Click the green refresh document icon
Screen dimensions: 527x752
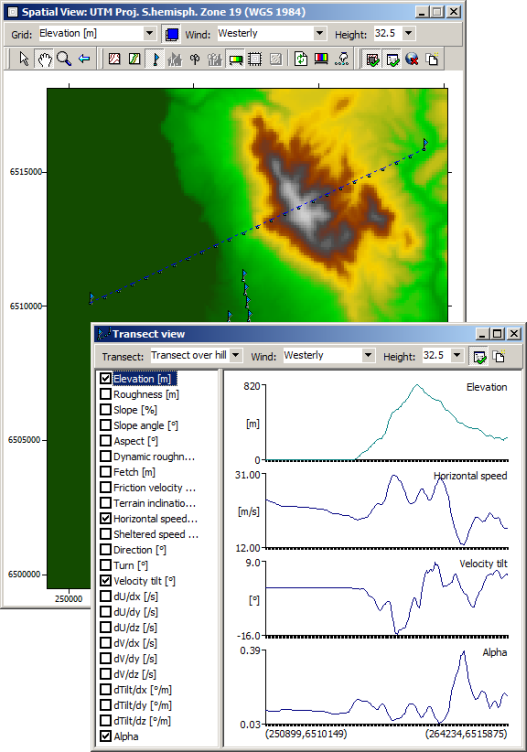coord(301,59)
